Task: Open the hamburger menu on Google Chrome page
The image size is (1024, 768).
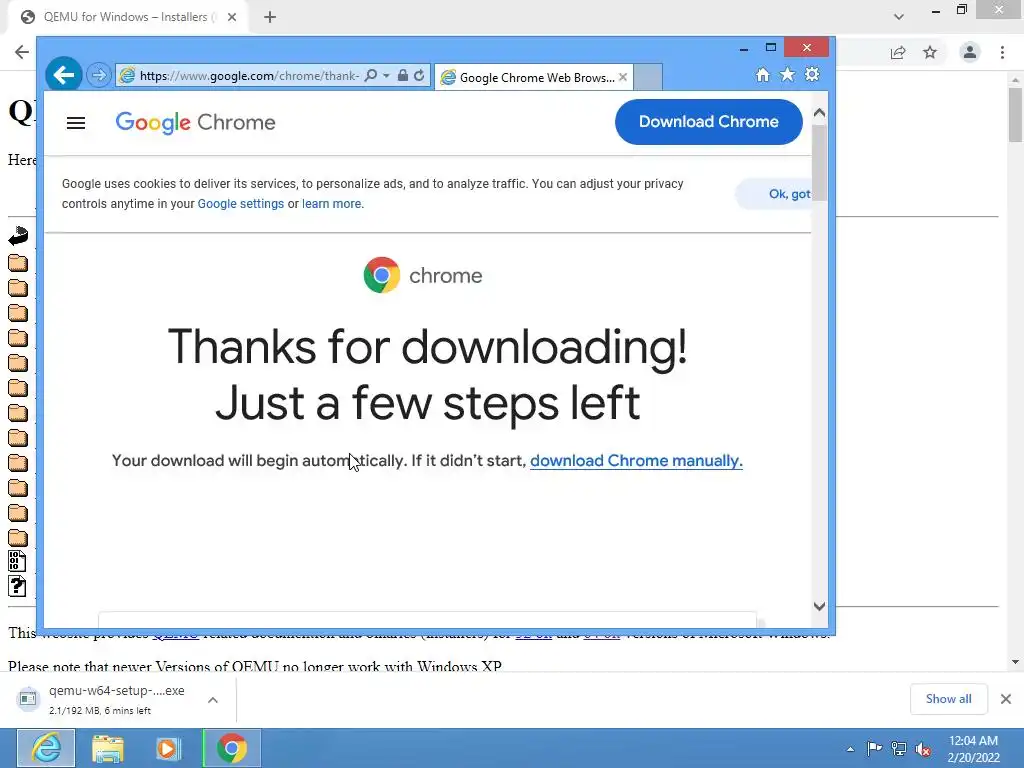Action: (76, 123)
